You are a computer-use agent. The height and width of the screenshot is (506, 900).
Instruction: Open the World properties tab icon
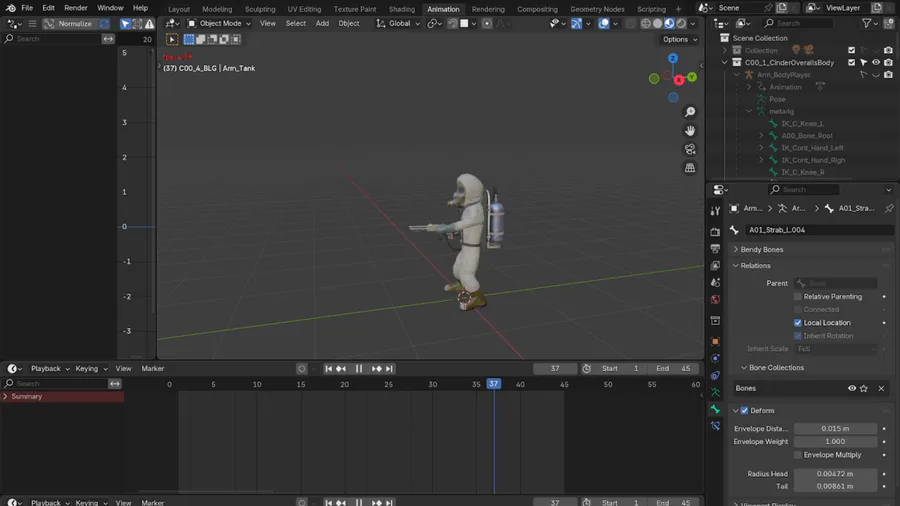pos(715,299)
